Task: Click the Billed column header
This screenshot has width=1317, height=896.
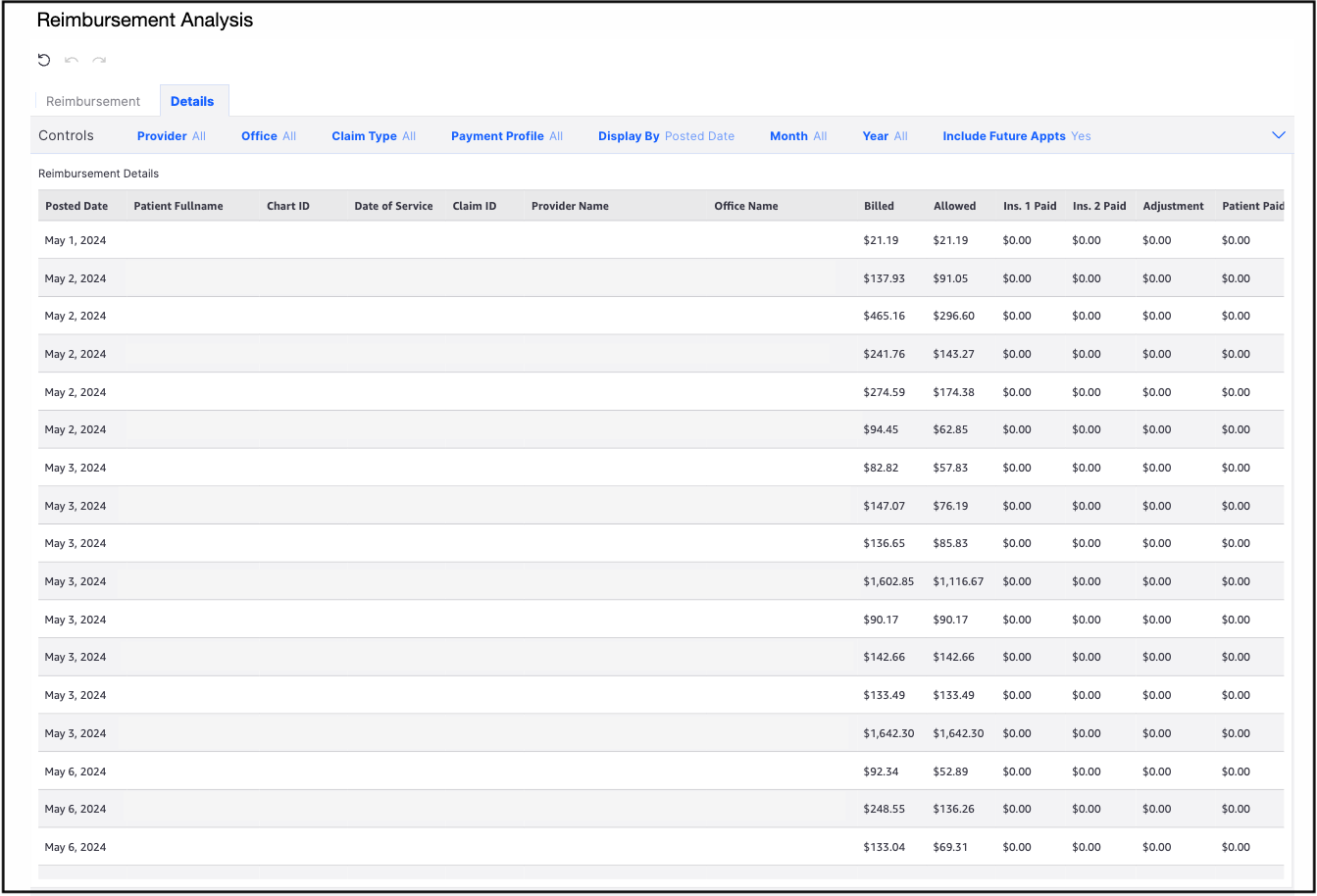Action: (879, 206)
